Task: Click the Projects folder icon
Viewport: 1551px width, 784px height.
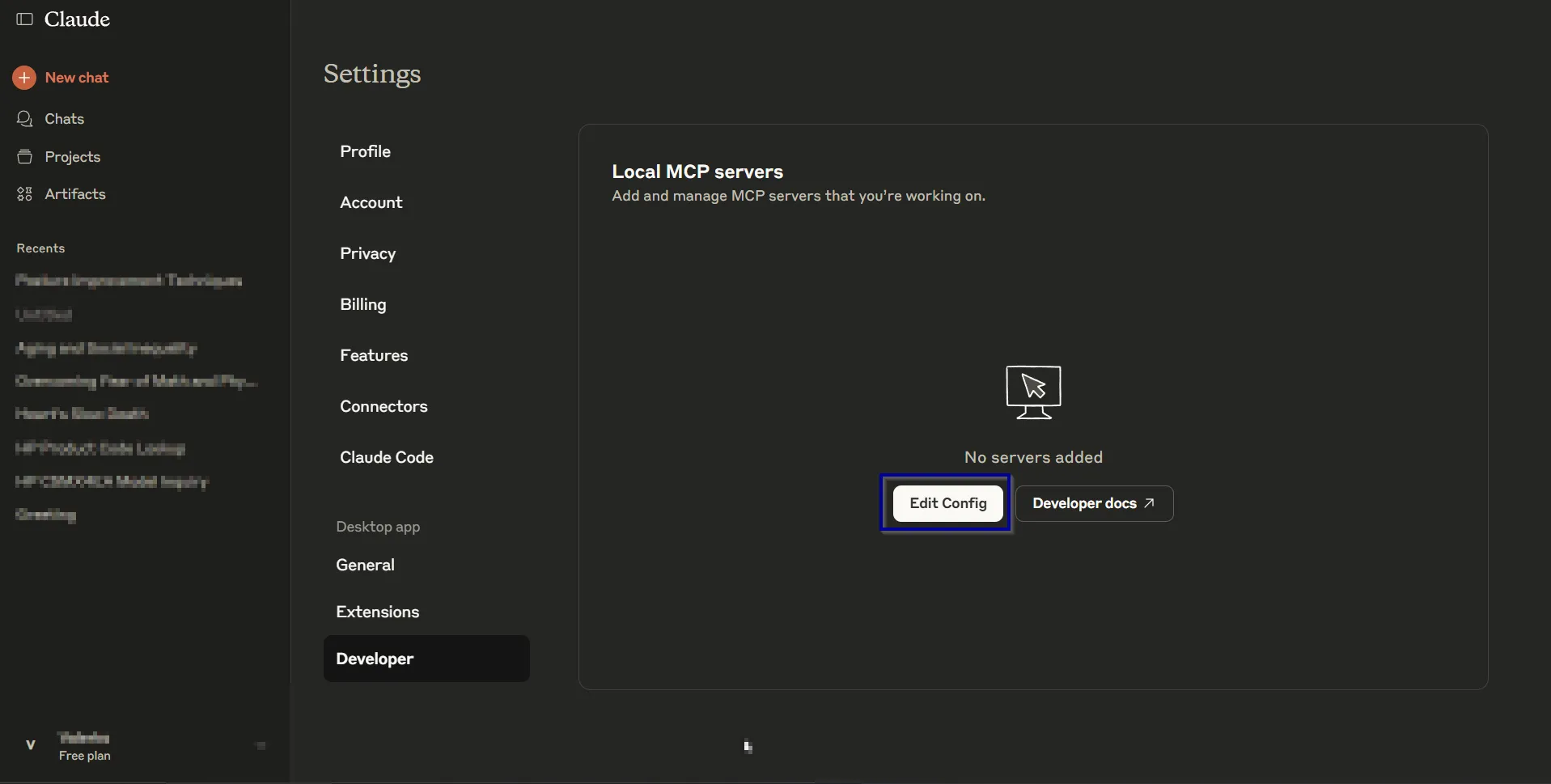Action: [25, 157]
